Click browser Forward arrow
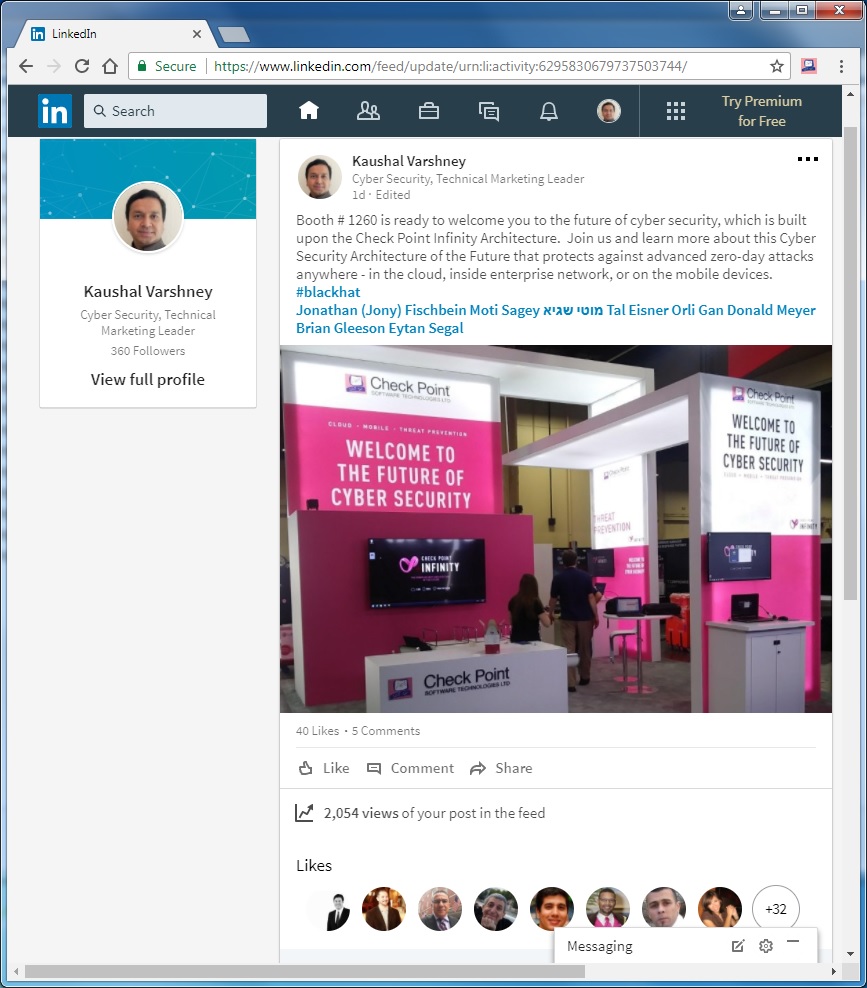This screenshot has width=867, height=988. [54, 66]
